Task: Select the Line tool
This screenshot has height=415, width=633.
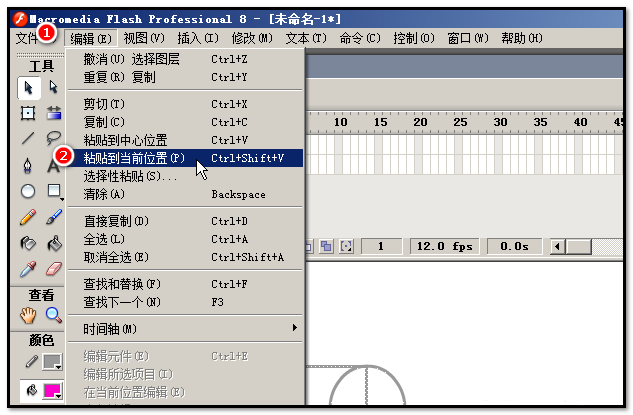Action: [28, 138]
